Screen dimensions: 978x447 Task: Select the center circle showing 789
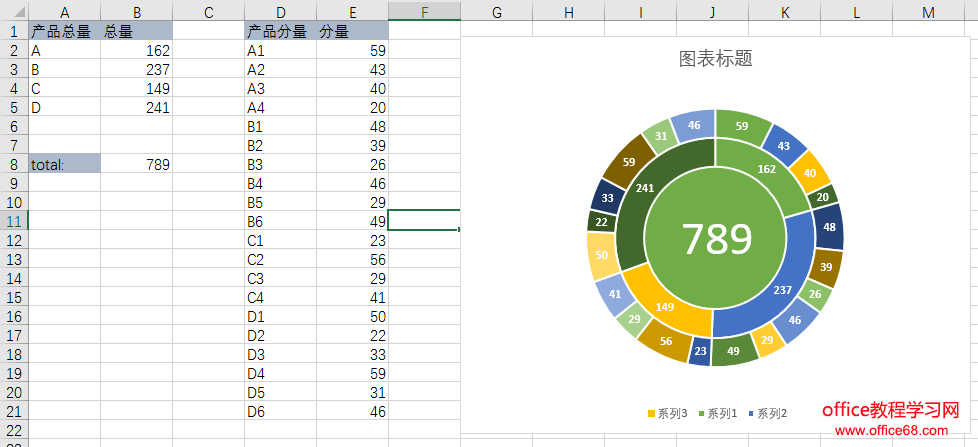715,239
